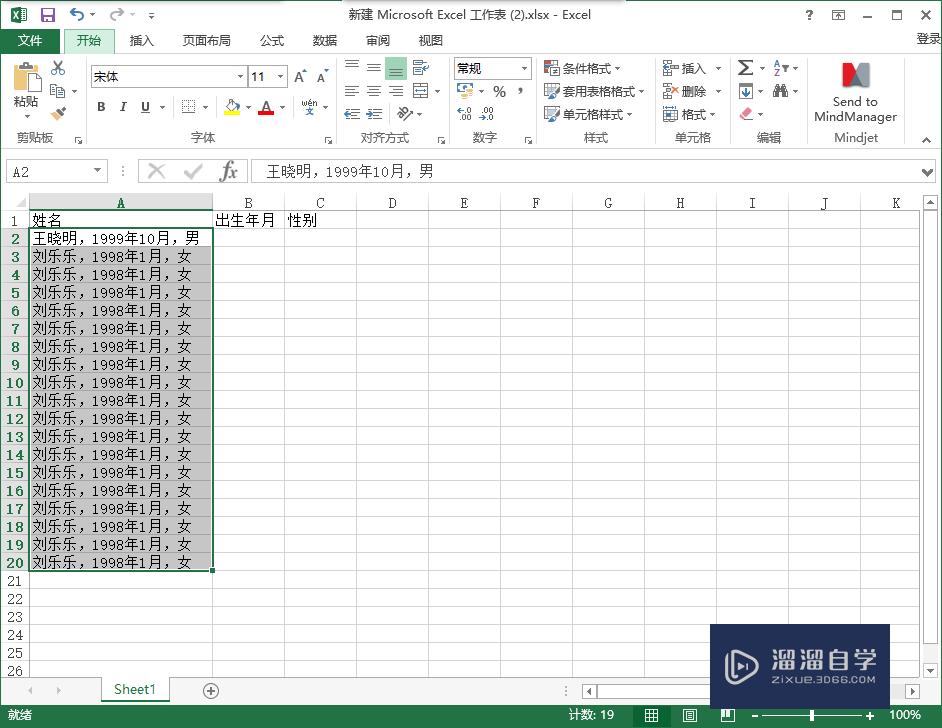942x728 pixels.
Task: Open the Fill Color bucket icon
Action: pyautogui.click(x=232, y=106)
